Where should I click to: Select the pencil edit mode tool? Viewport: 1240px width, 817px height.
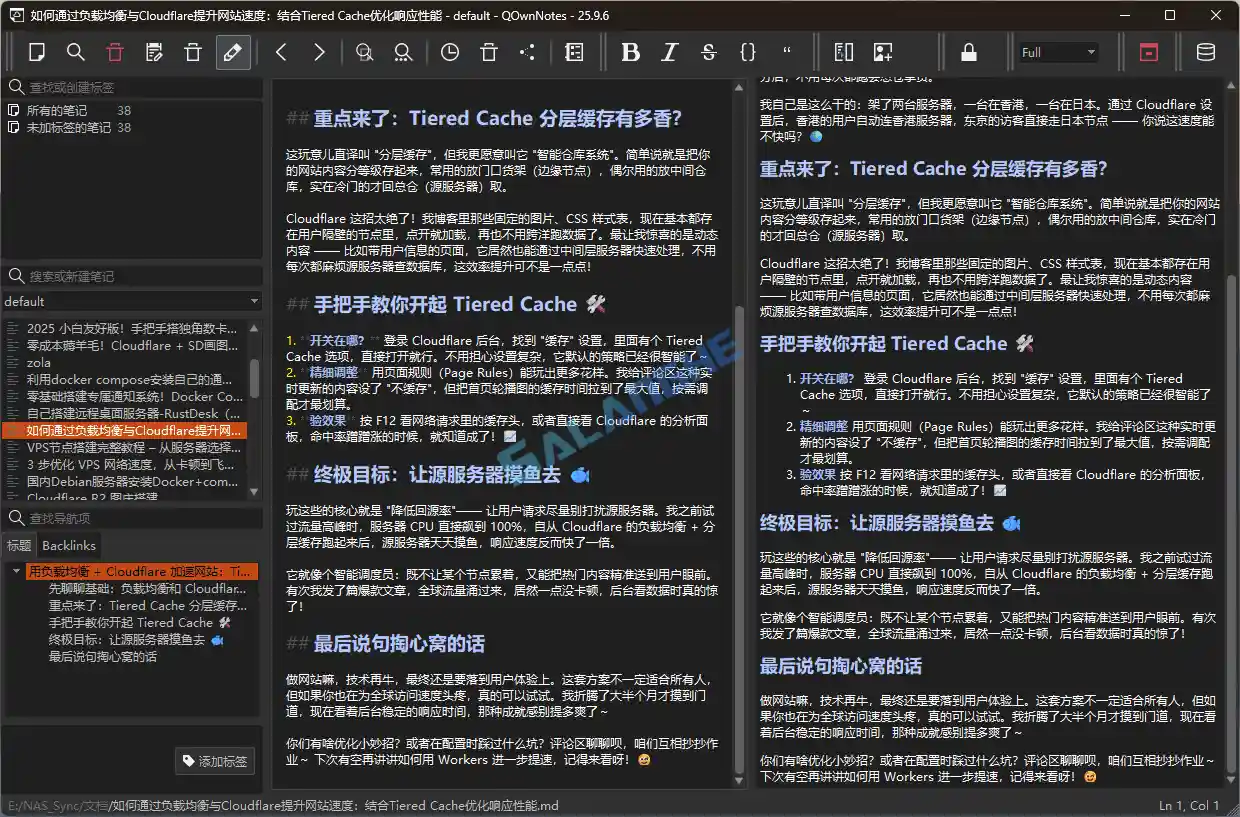pyautogui.click(x=232, y=51)
